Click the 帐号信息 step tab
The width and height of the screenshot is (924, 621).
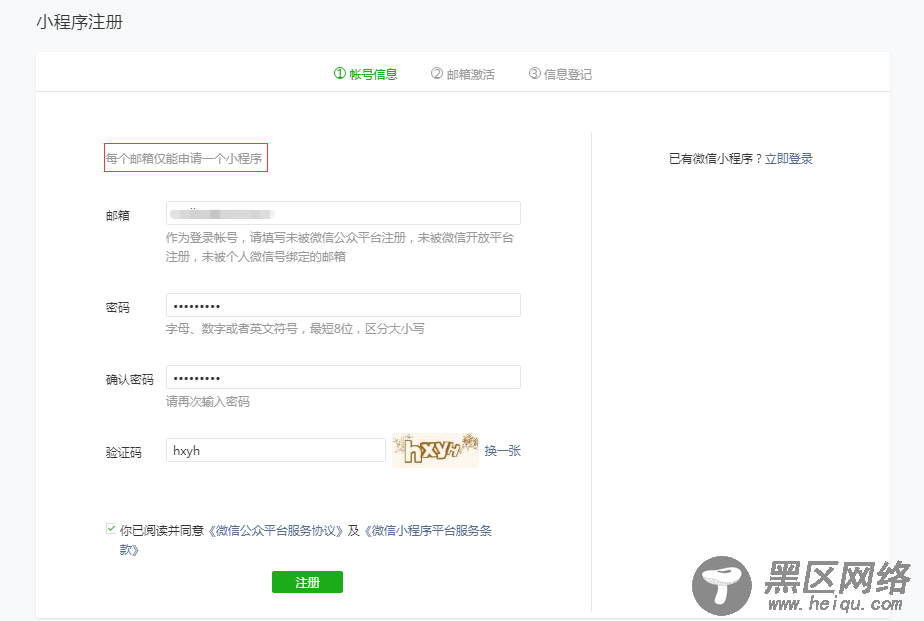(365, 74)
